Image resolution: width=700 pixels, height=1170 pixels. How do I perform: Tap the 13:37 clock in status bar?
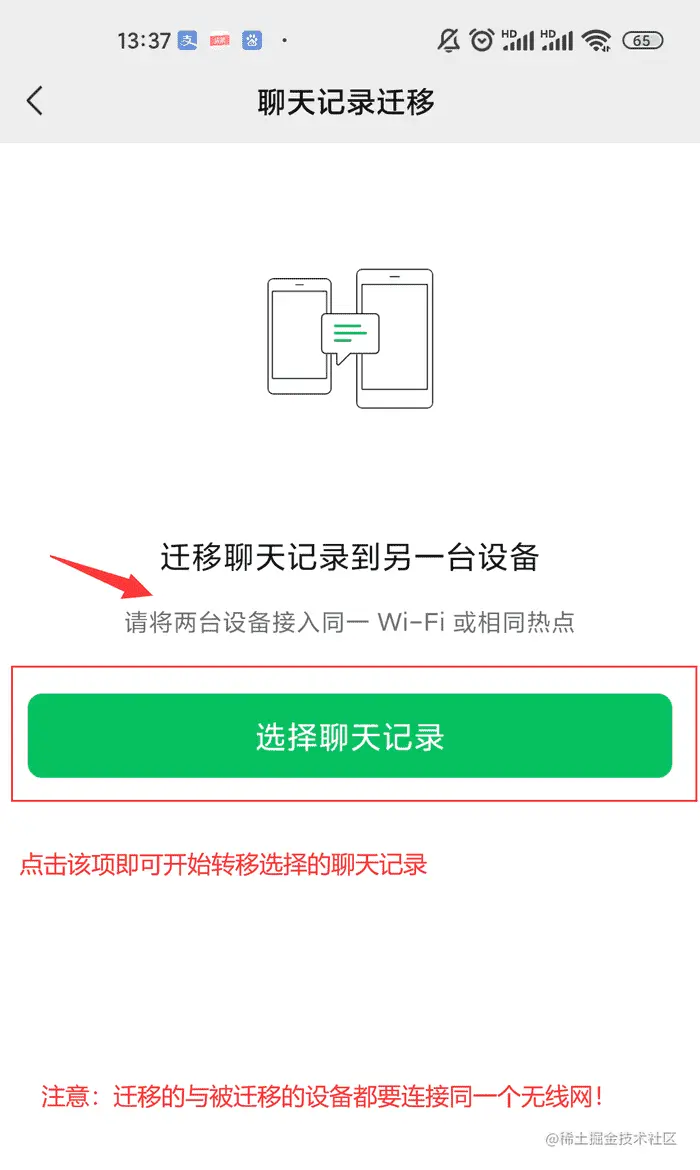point(144,41)
